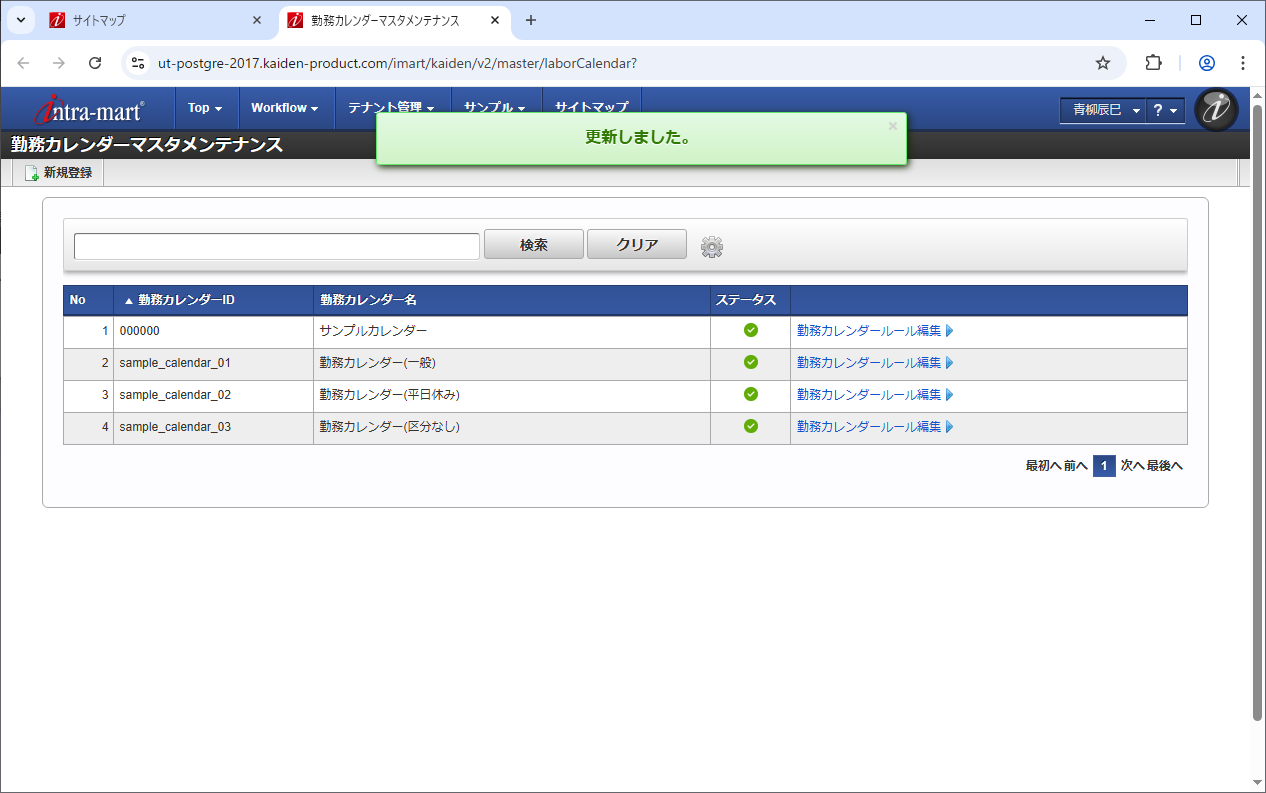Expand the Workflow dropdown menu

pos(285,108)
